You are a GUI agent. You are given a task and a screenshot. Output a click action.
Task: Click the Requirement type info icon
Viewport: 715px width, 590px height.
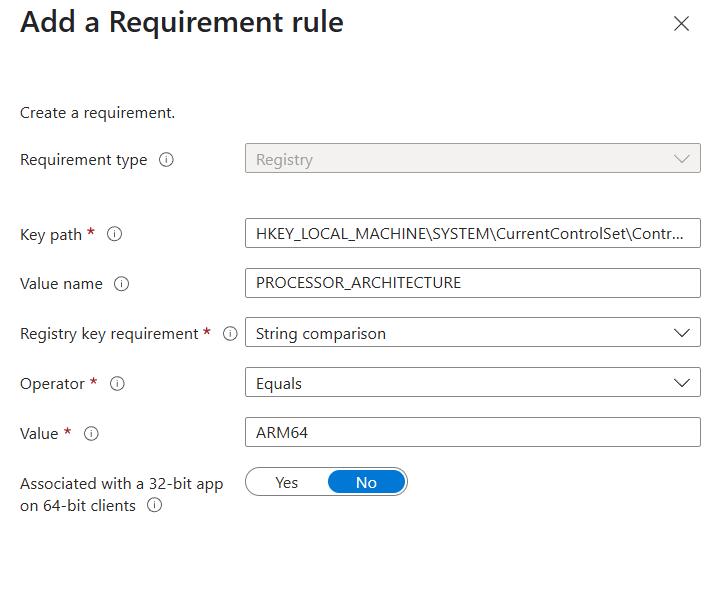click(x=166, y=160)
